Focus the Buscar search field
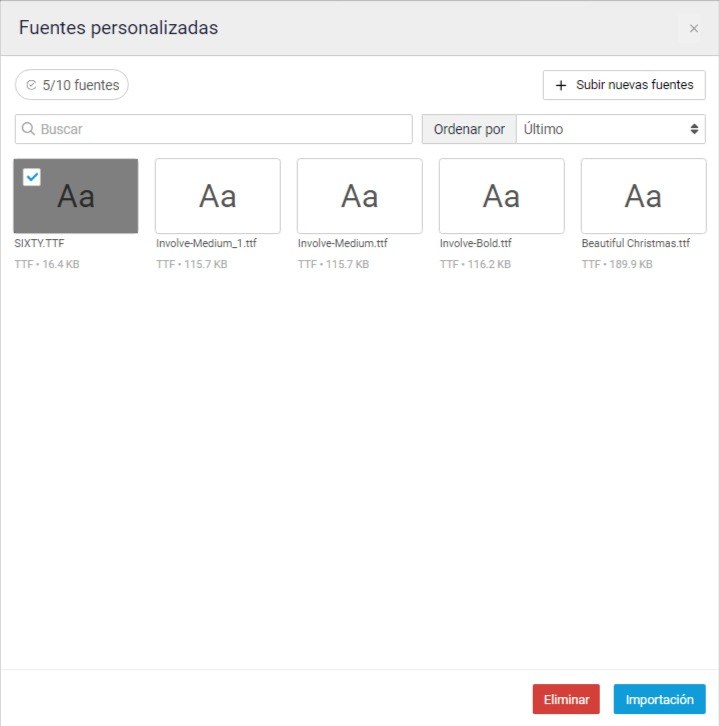Screen dimensions: 719x726 click(x=213, y=129)
